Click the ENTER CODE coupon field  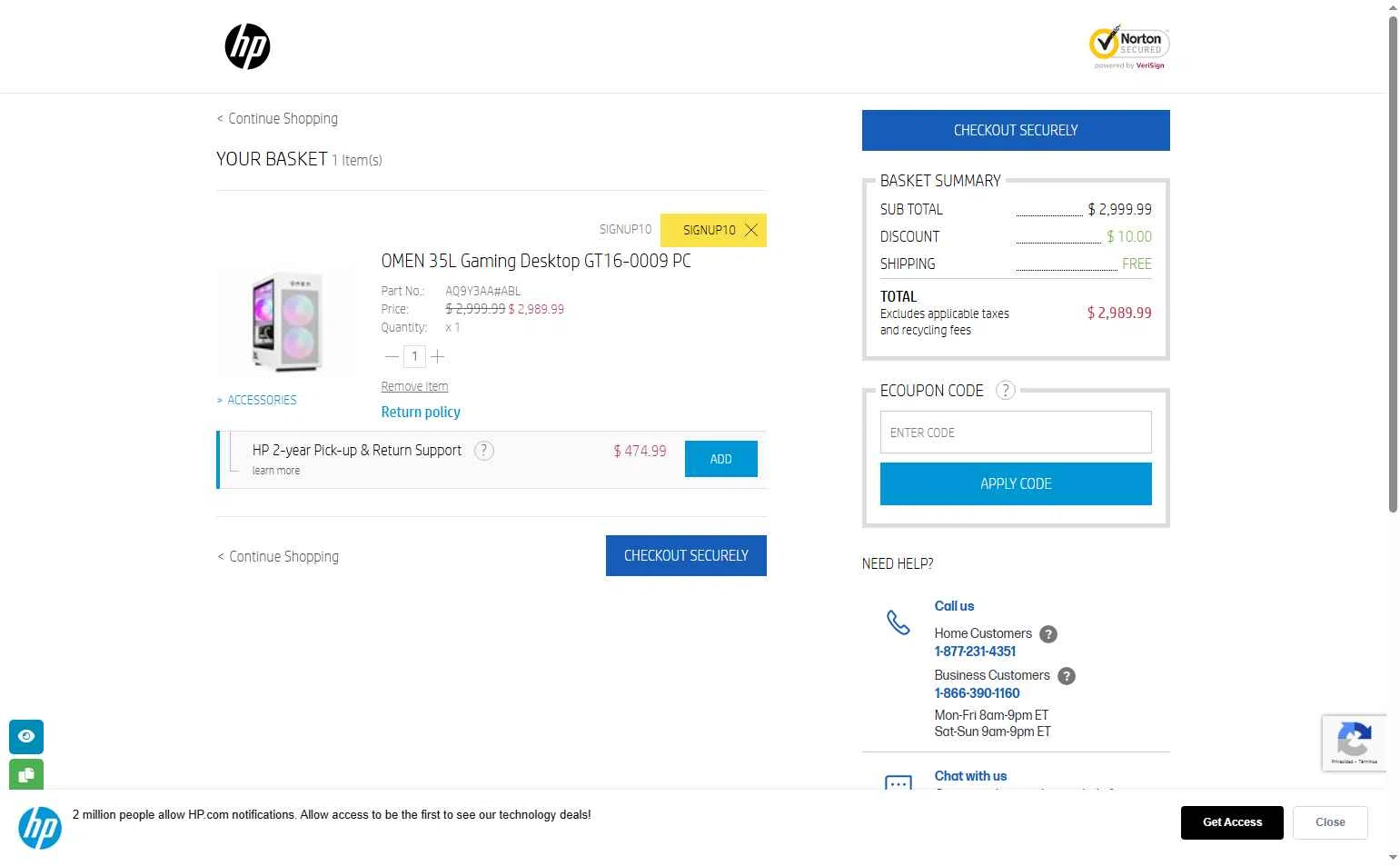(x=1016, y=433)
